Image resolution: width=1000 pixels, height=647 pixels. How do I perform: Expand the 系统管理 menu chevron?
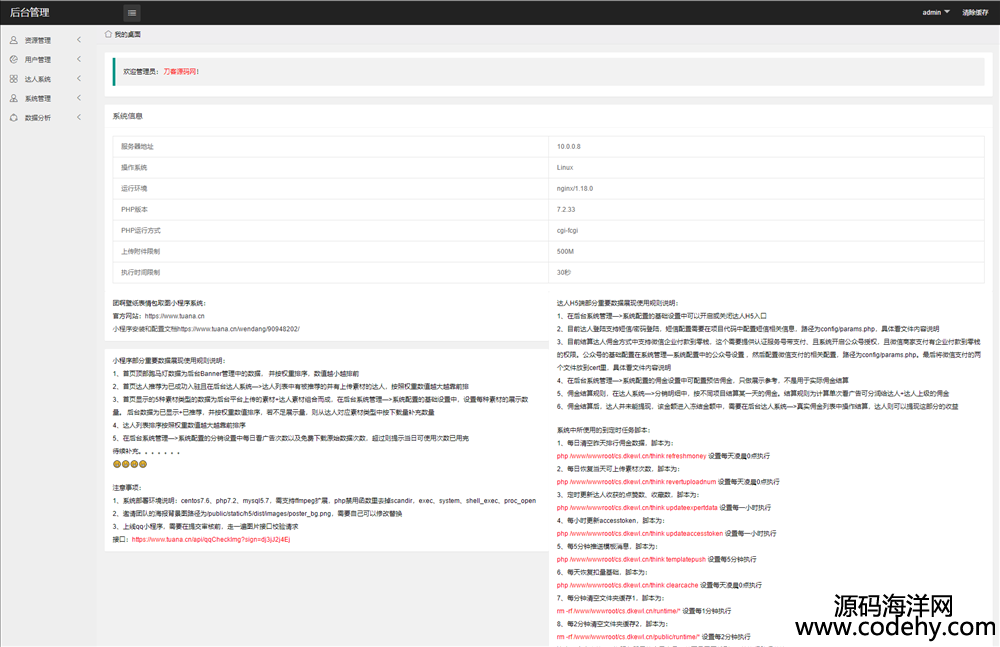[79, 98]
